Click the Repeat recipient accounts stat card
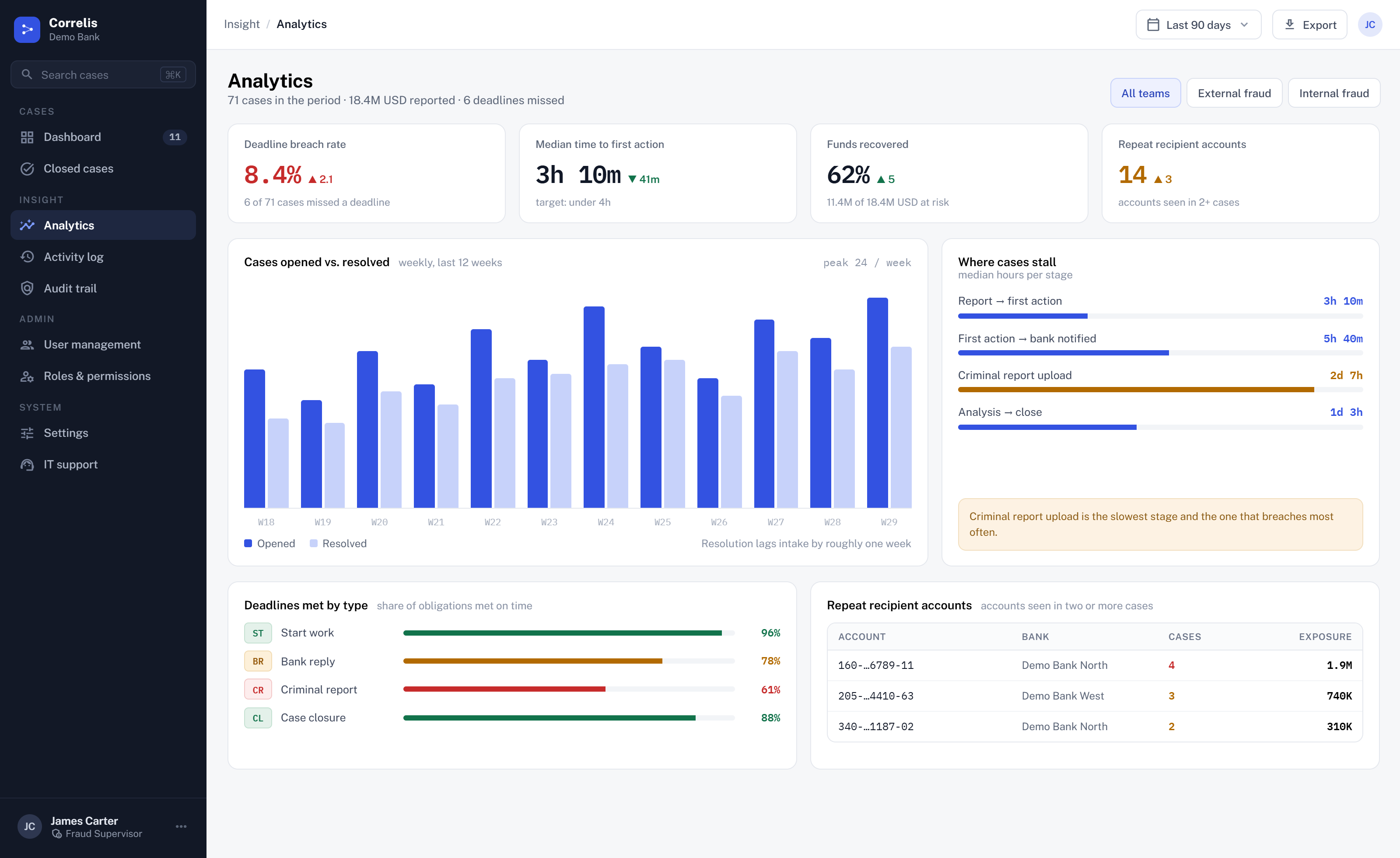The image size is (1400, 858). pos(1240,173)
